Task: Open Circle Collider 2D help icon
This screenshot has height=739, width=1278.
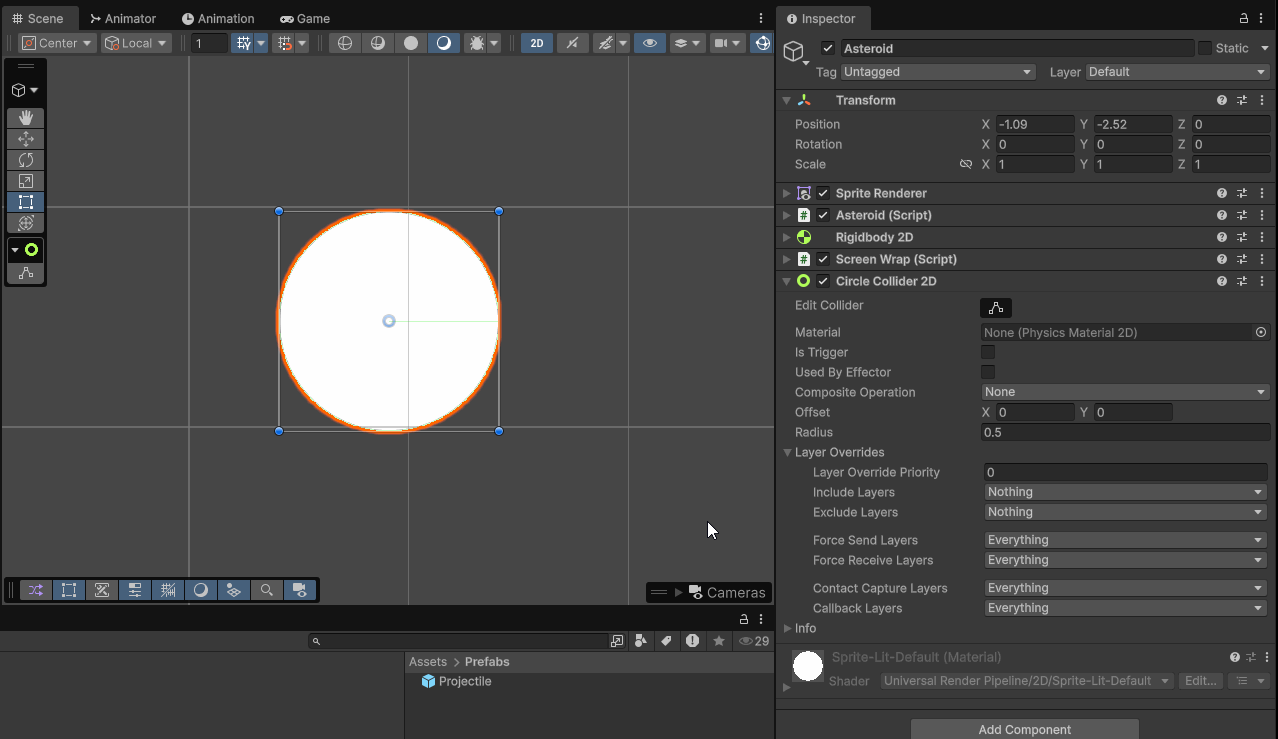Action: 1222,281
